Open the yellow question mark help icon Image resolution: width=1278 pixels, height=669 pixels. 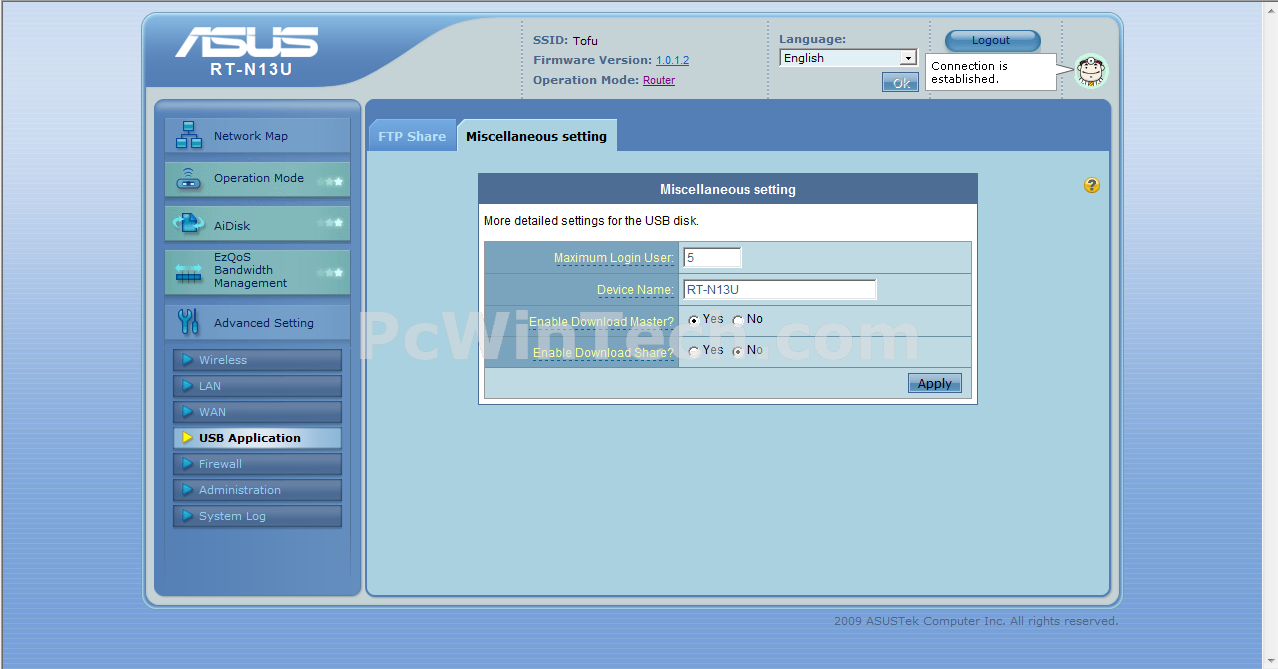[x=1091, y=185]
